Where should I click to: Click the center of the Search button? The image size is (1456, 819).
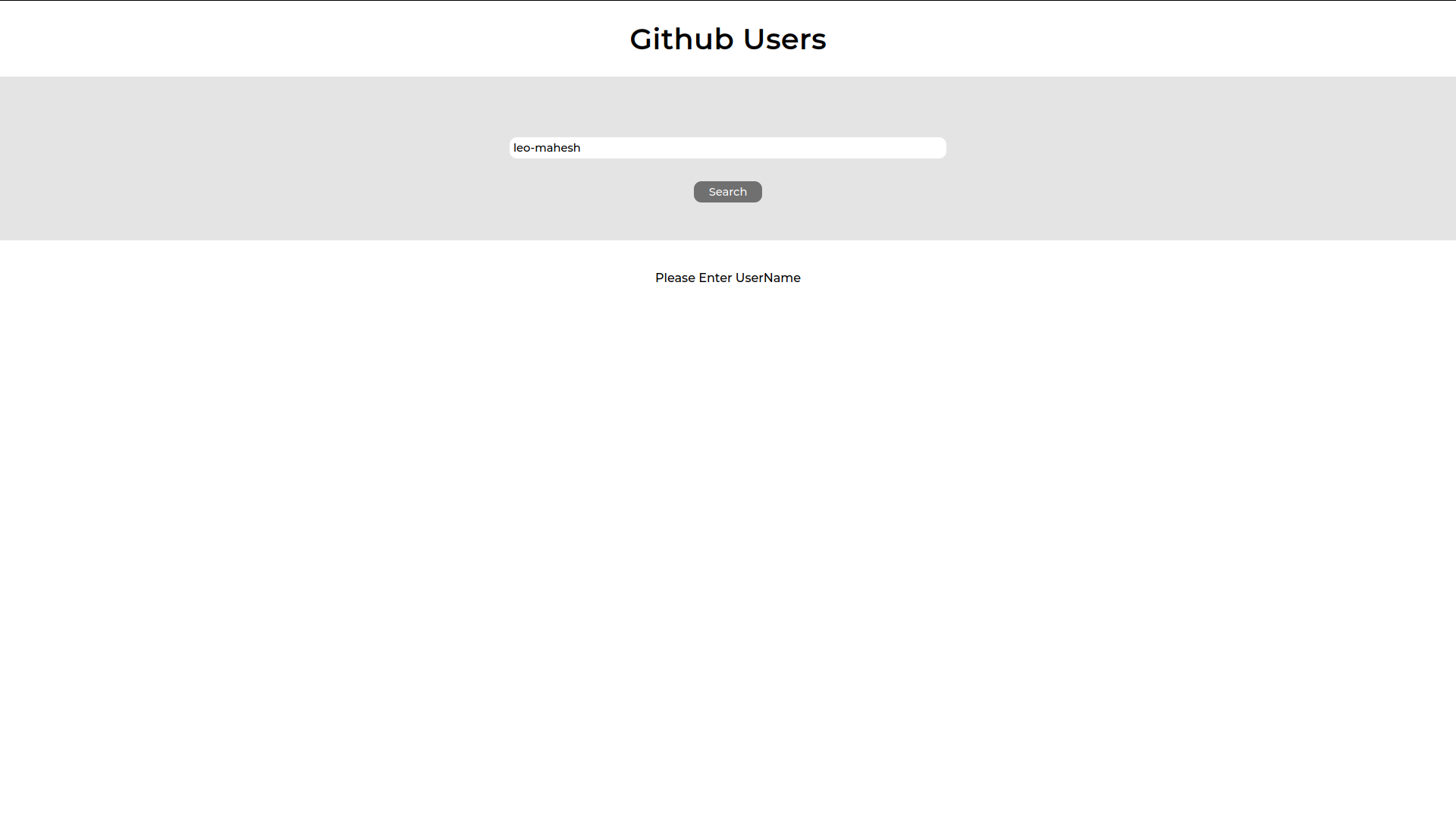tap(727, 191)
